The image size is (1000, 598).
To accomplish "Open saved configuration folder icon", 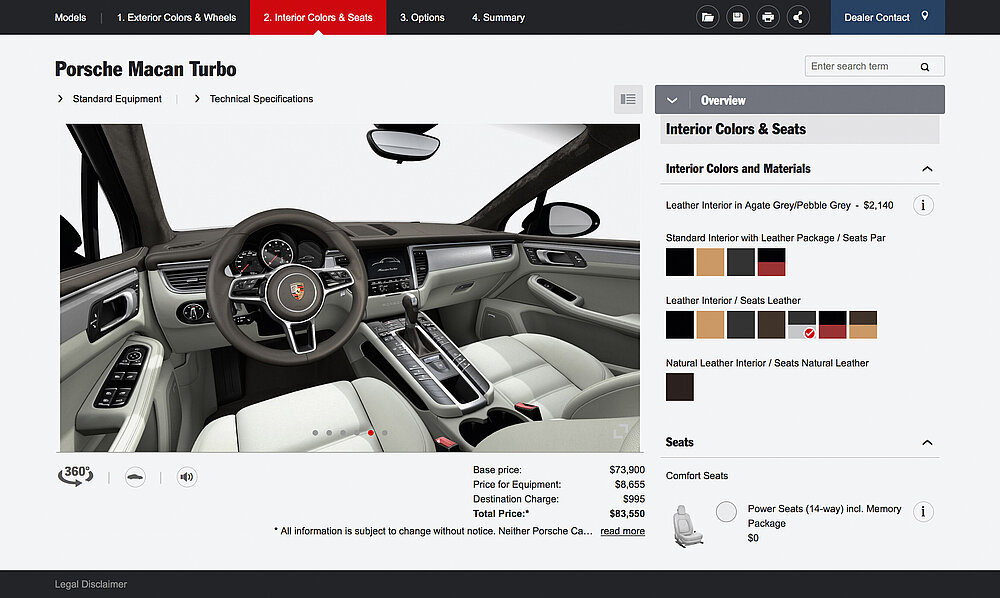I will (708, 17).
